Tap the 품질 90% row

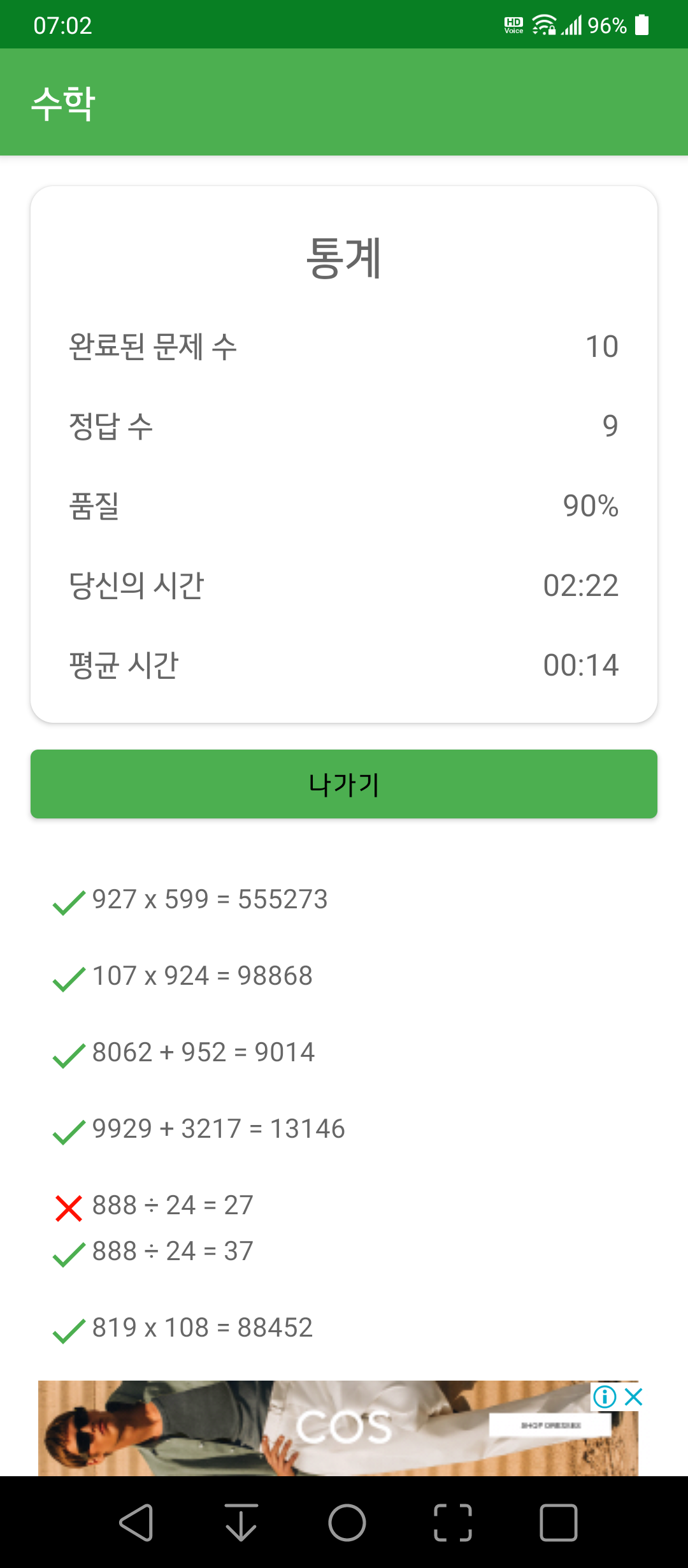(344, 505)
